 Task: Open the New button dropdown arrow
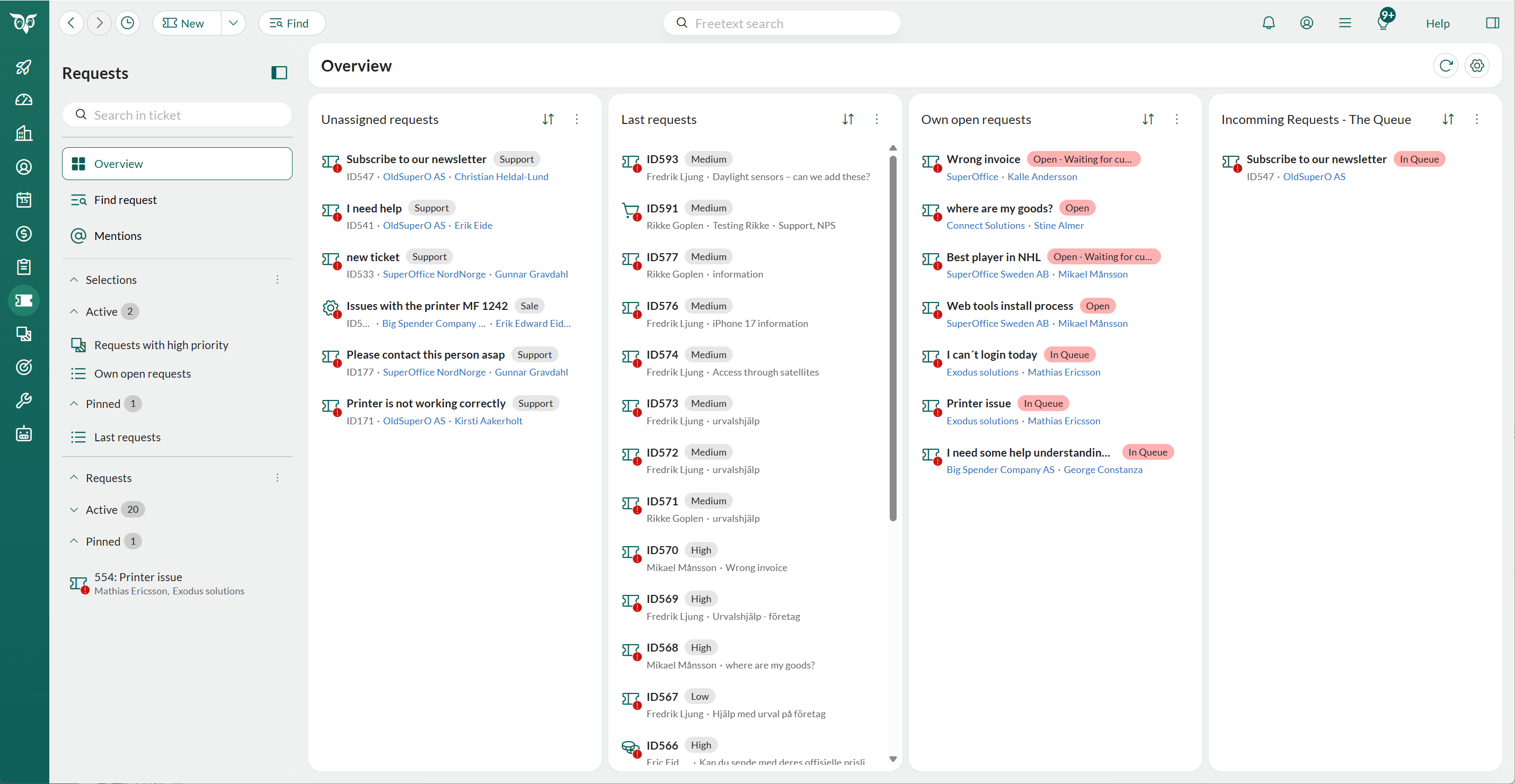(x=233, y=23)
